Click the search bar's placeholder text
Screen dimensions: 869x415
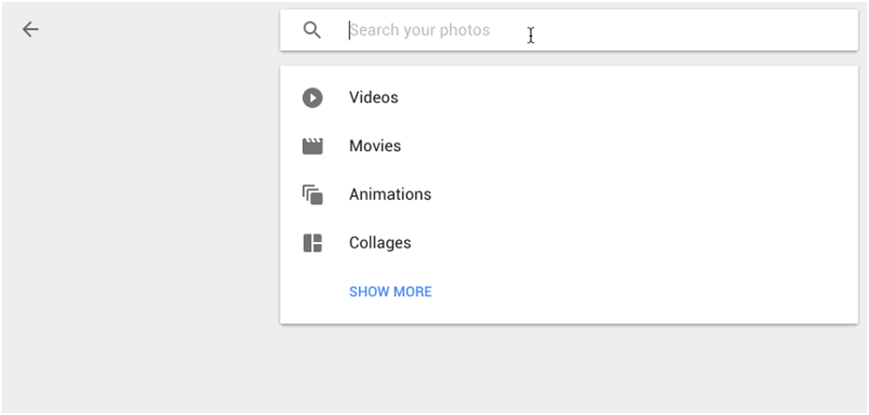click(420, 30)
